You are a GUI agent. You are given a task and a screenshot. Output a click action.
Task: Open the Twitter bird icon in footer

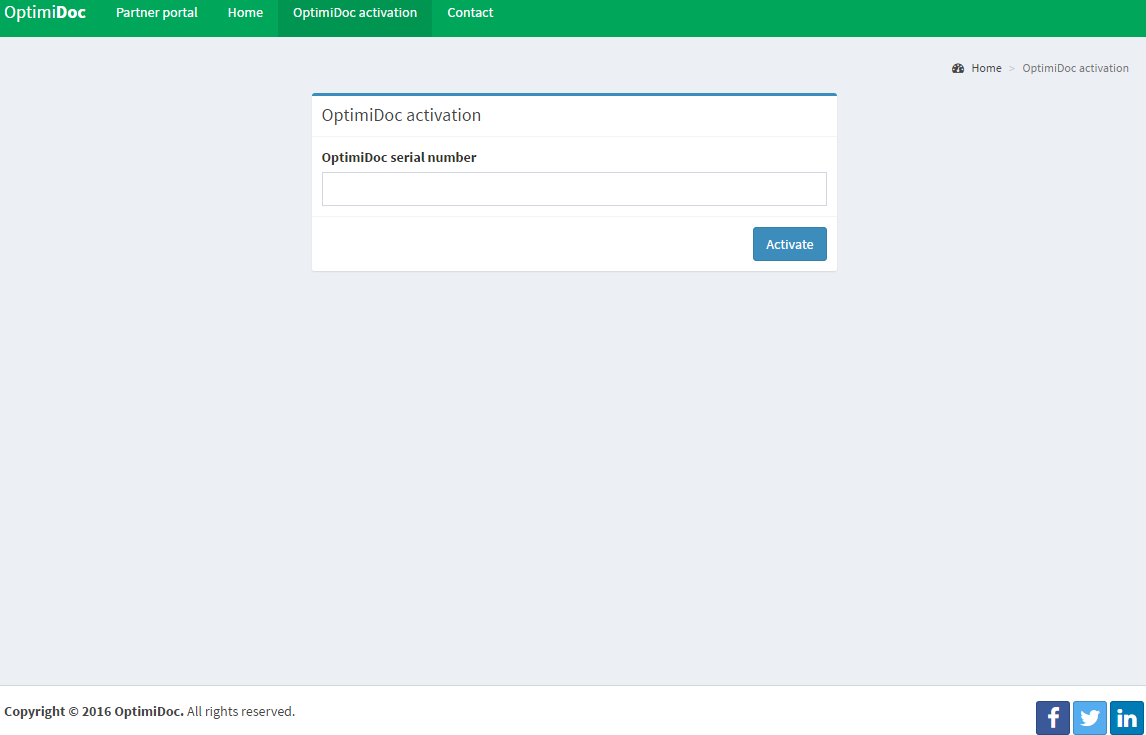[1089, 718]
